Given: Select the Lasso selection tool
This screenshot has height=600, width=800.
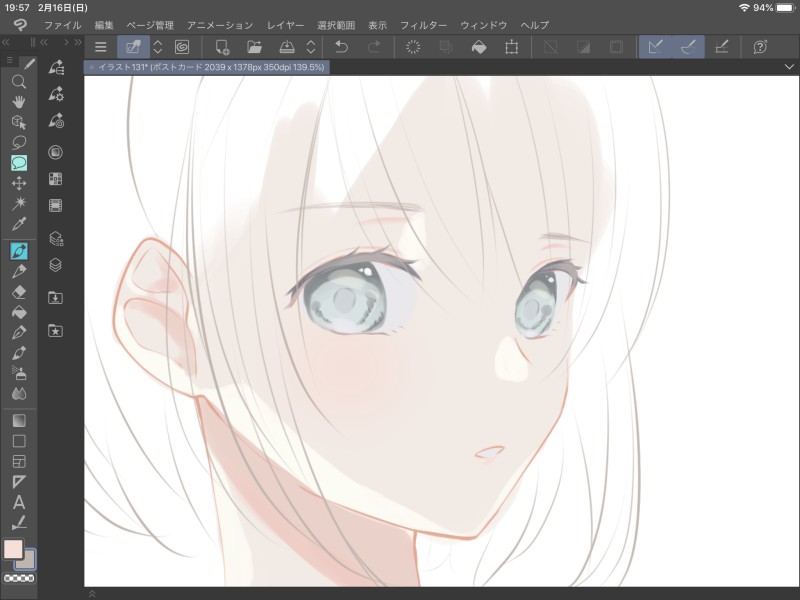Looking at the screenshot, I should coord(19,142).
